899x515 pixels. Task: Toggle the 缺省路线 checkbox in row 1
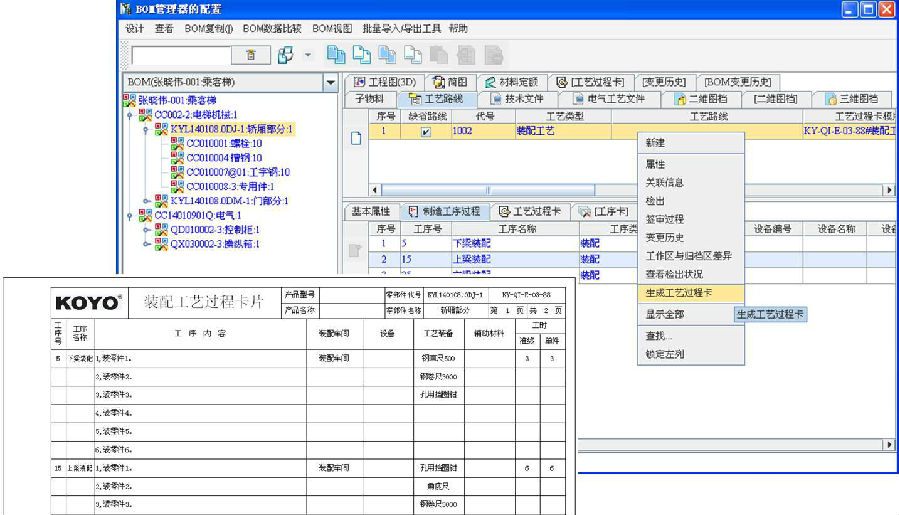(426, 131)
